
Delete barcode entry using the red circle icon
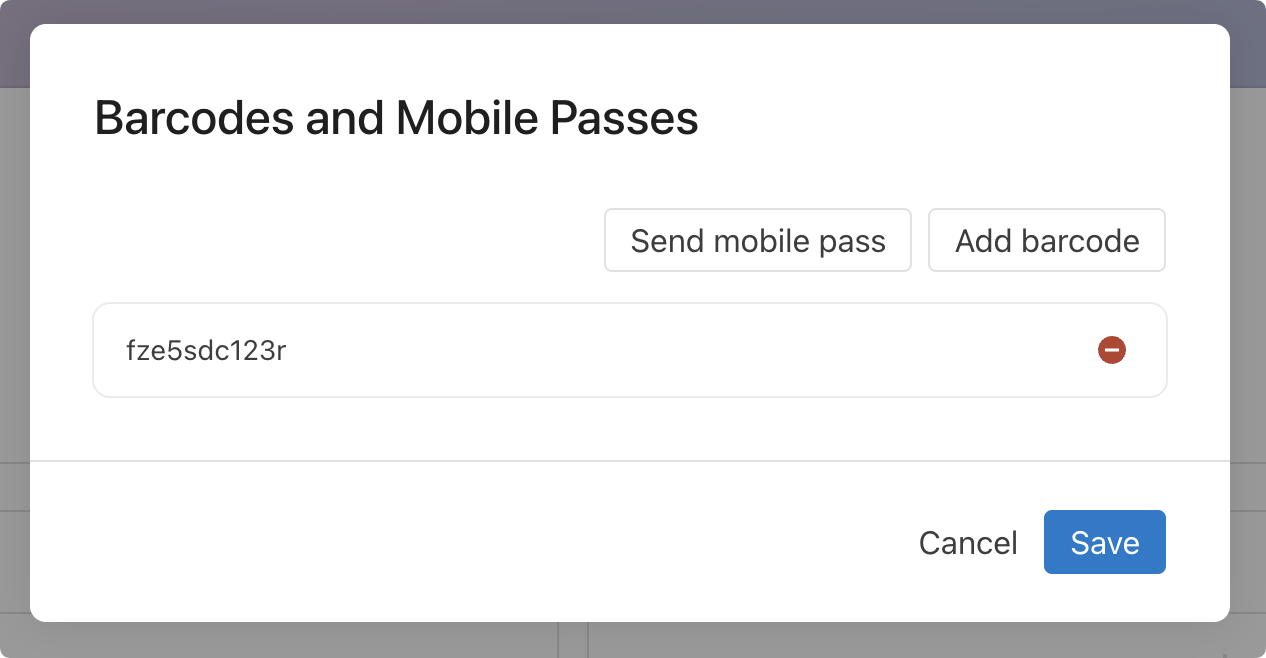[x=1112, y=350]
